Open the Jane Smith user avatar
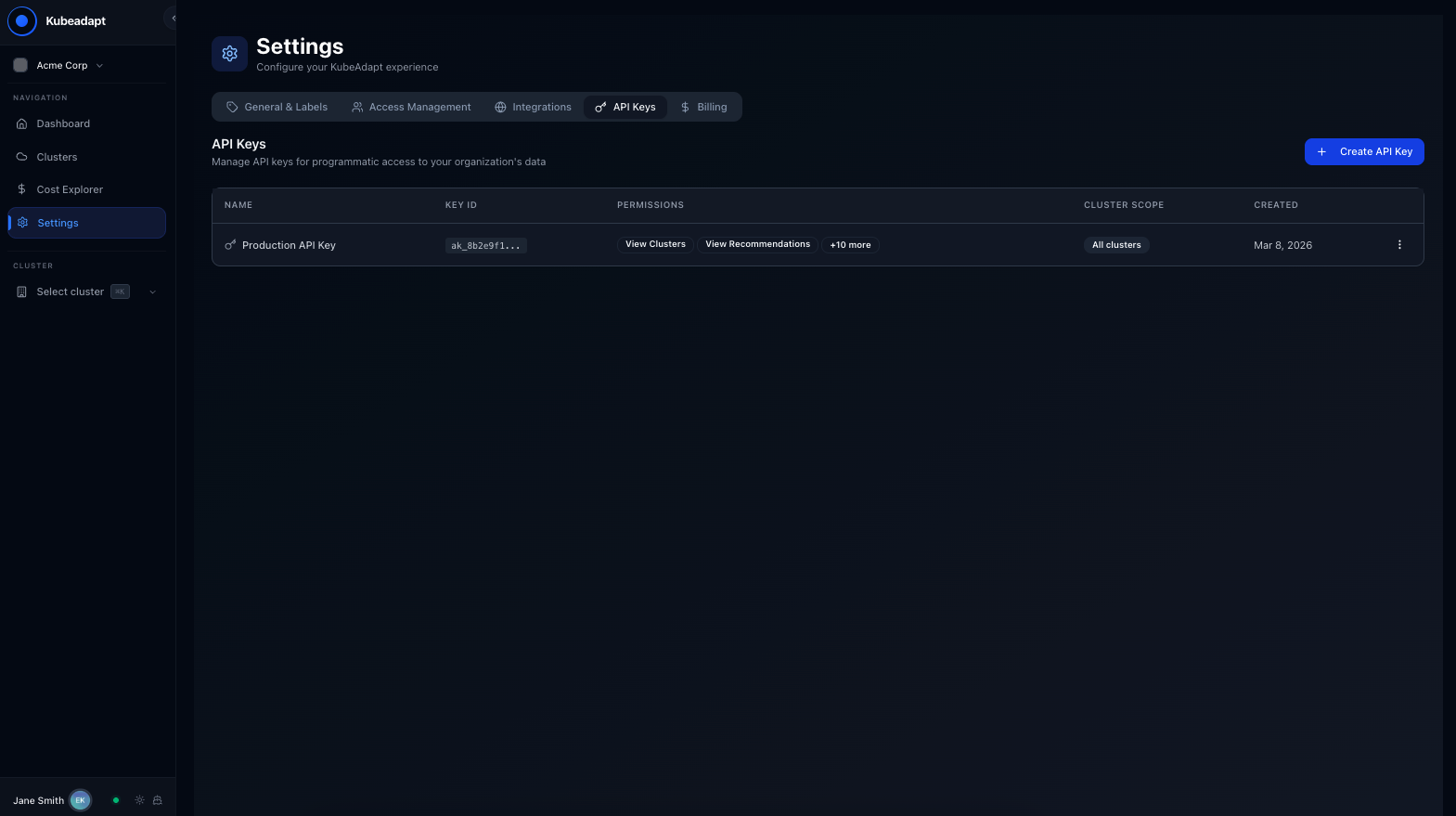The image size is (1456, 816). click(x=81, y=800)
